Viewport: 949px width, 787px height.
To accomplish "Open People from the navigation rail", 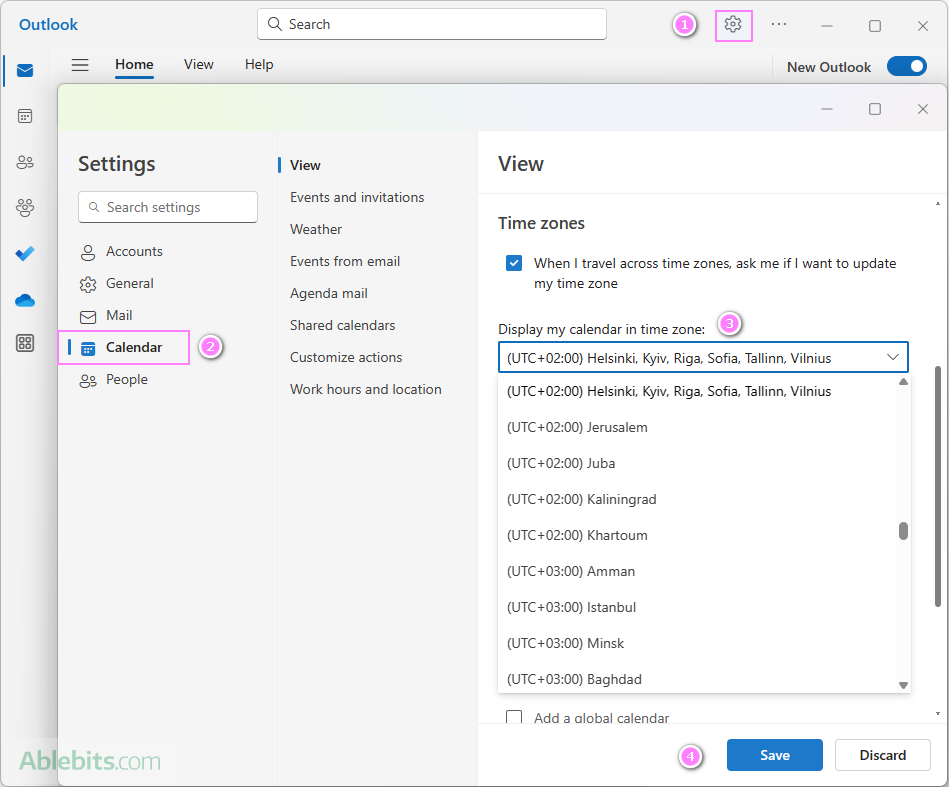I will coord(25,162).
